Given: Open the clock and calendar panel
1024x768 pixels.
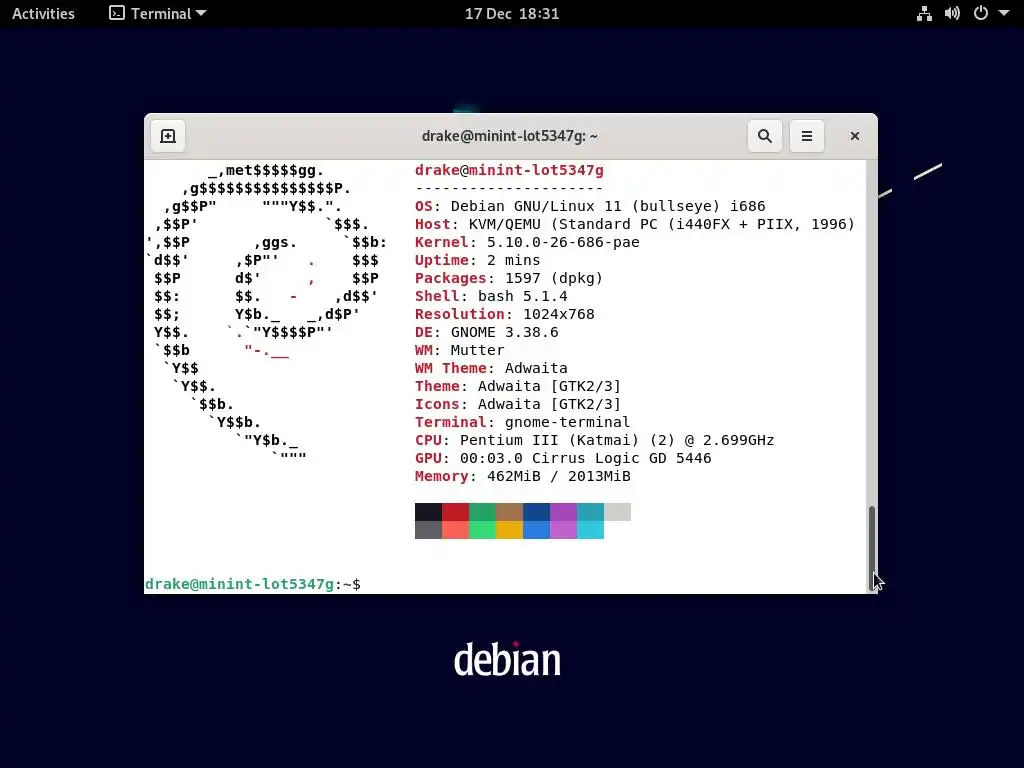Looking at the screenshot, I should tap(511, 14).
